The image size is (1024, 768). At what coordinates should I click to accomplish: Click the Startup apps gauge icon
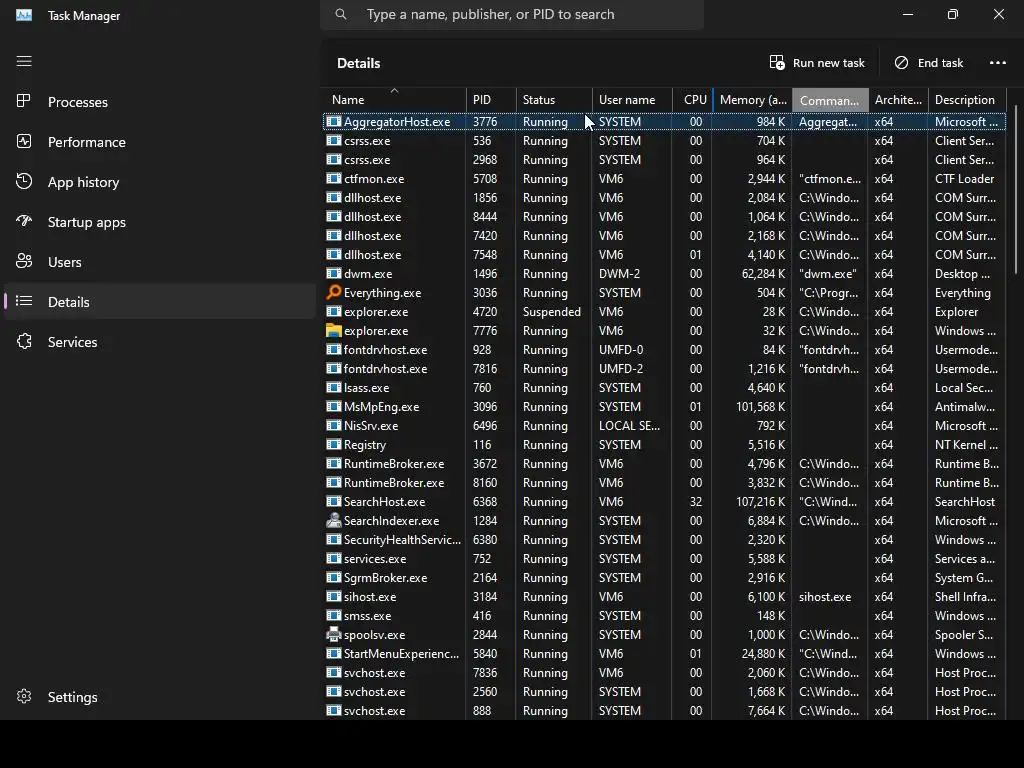coord(24,221)
